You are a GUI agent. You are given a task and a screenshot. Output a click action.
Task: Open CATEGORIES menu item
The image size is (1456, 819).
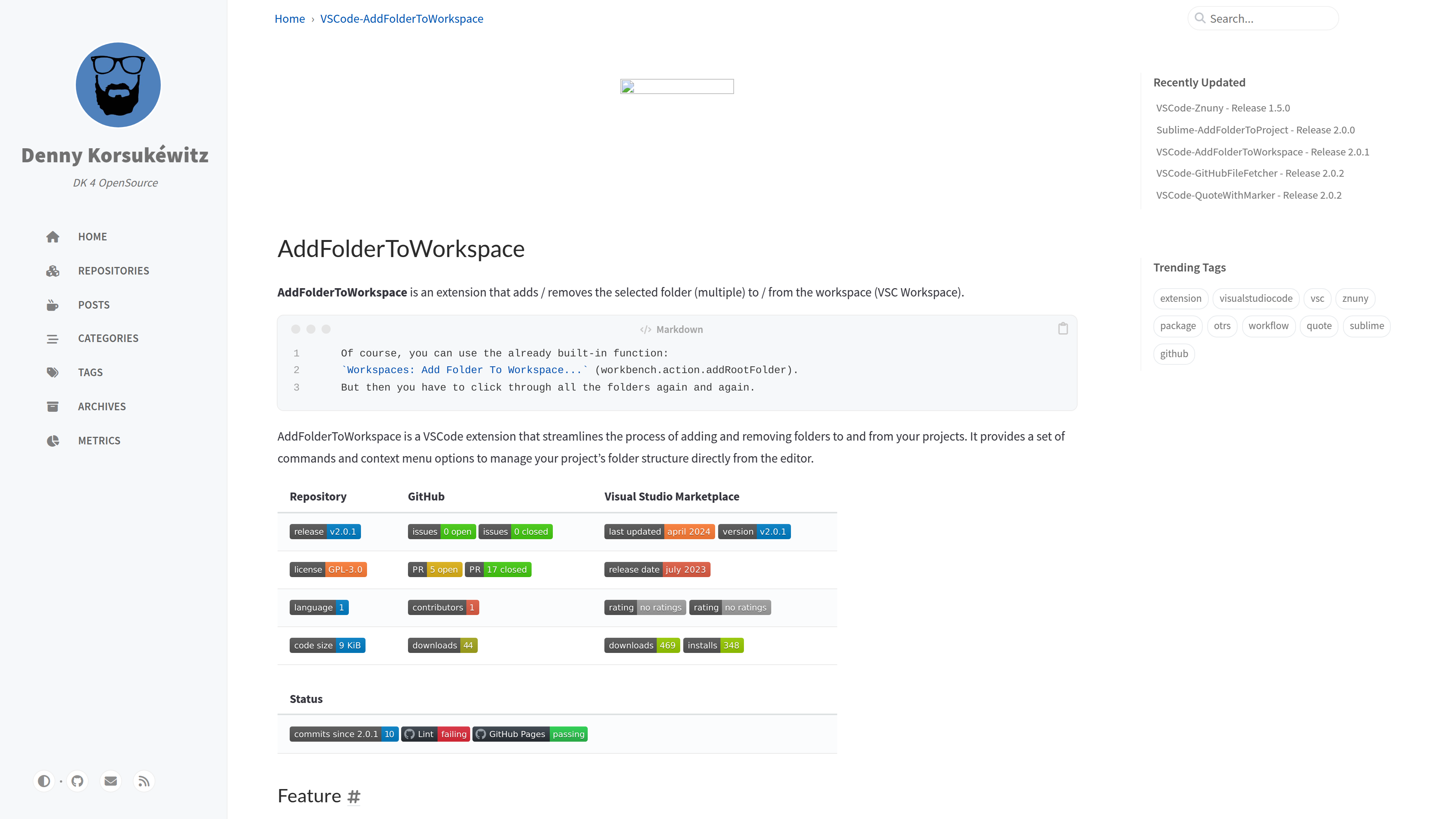pos(108,339)
